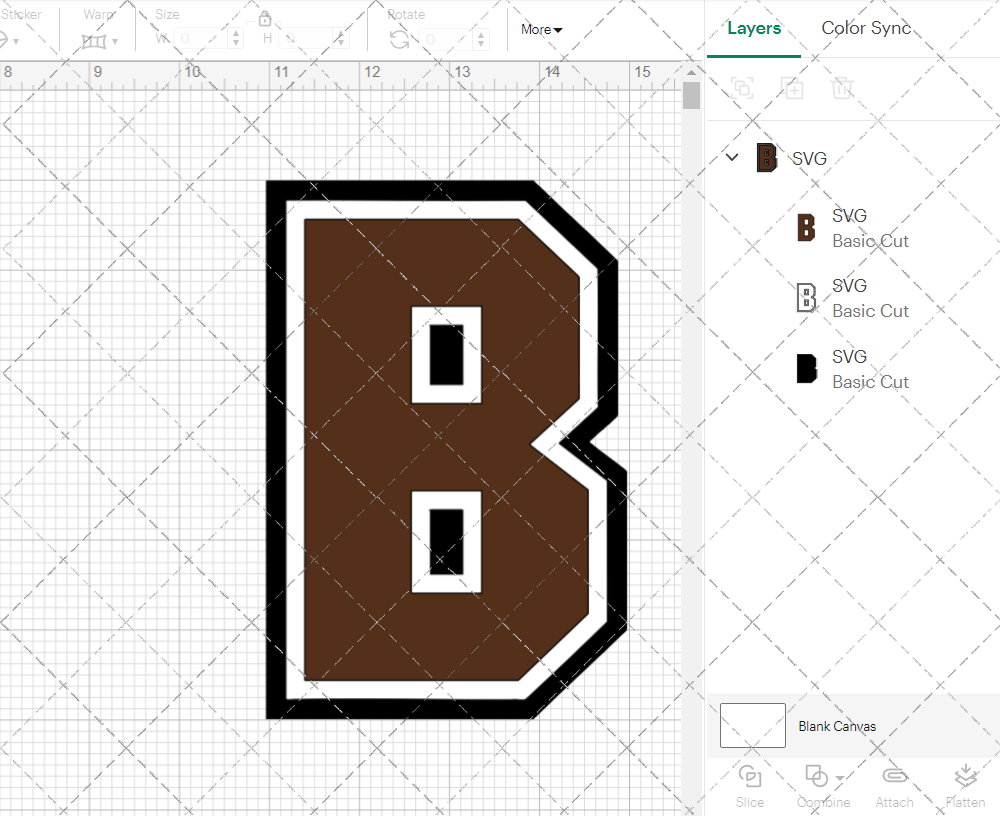Viewport: 1000px width, 816px height.
Task: Collapse the SVG layer group
Action: [731, 157]
